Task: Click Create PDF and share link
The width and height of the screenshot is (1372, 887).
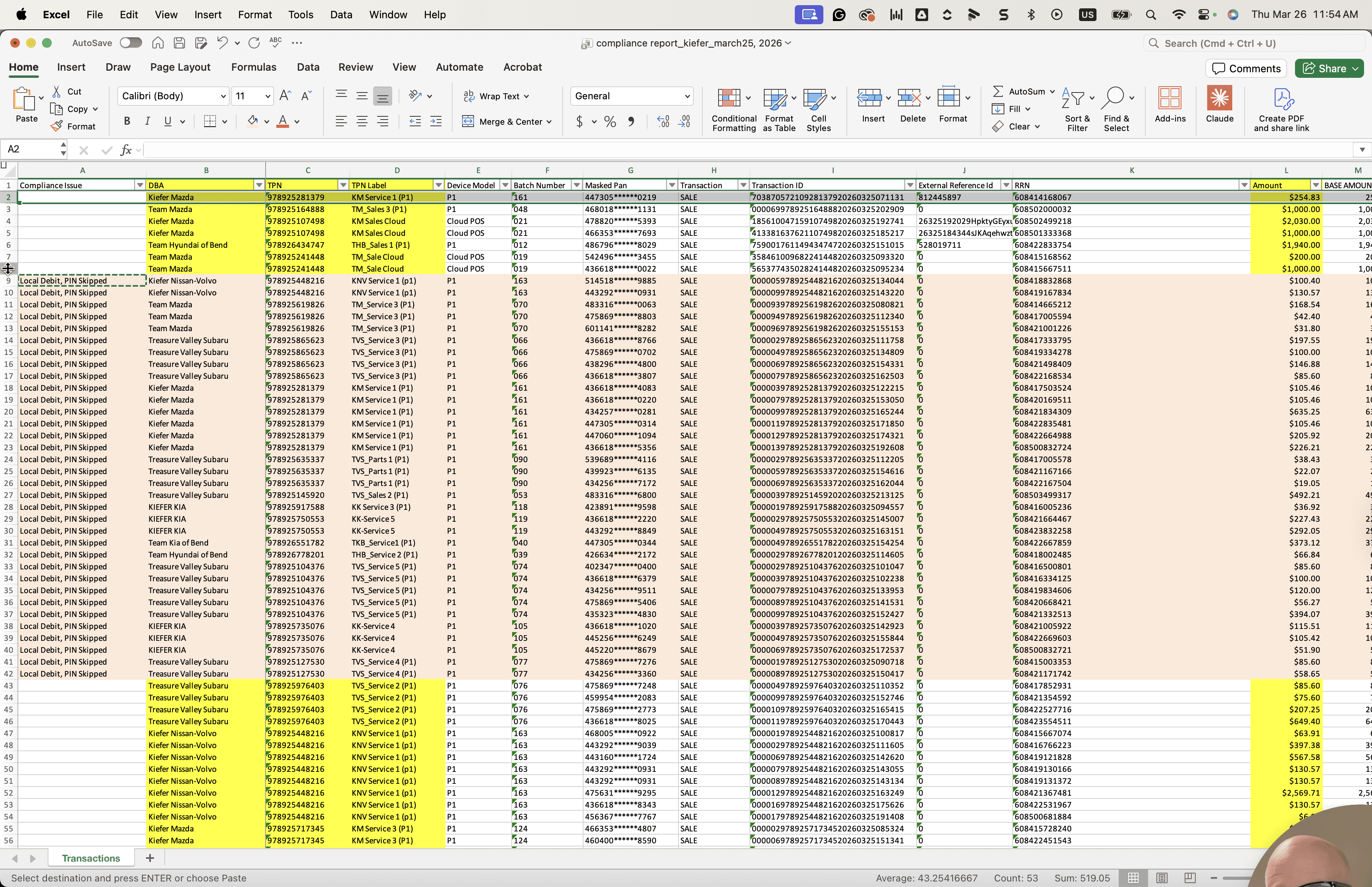Action: [1281, 110]
